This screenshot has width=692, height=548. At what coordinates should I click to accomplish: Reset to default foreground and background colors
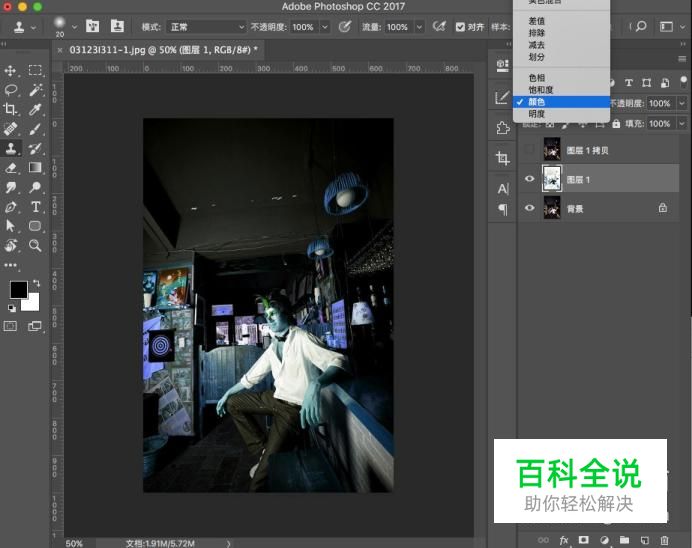tap(12, 308)
